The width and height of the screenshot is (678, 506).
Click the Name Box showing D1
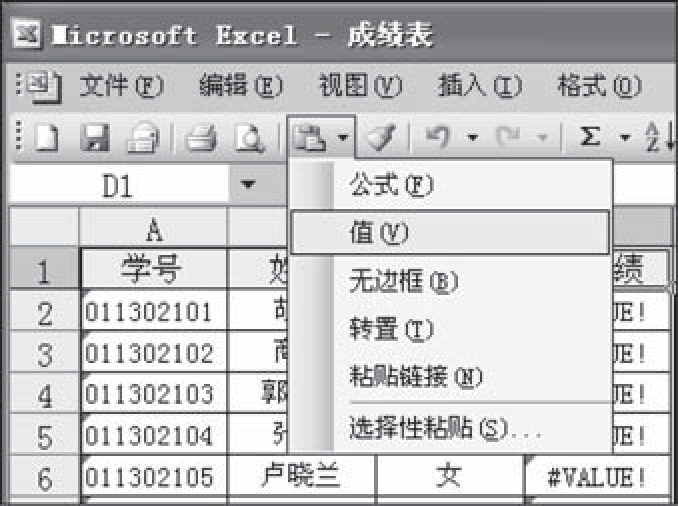point(118,186)
